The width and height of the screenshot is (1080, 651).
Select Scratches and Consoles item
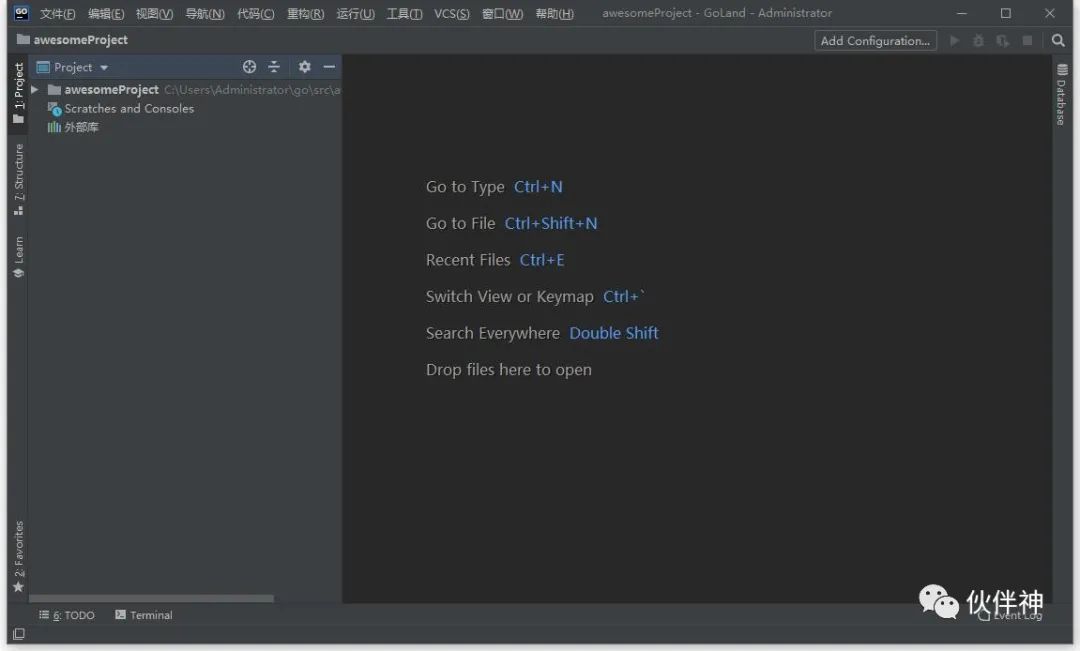coord(121,109)
